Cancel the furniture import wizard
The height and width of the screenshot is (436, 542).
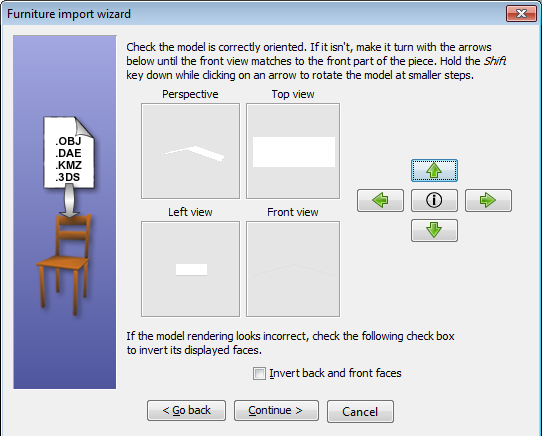click(360, 411)
